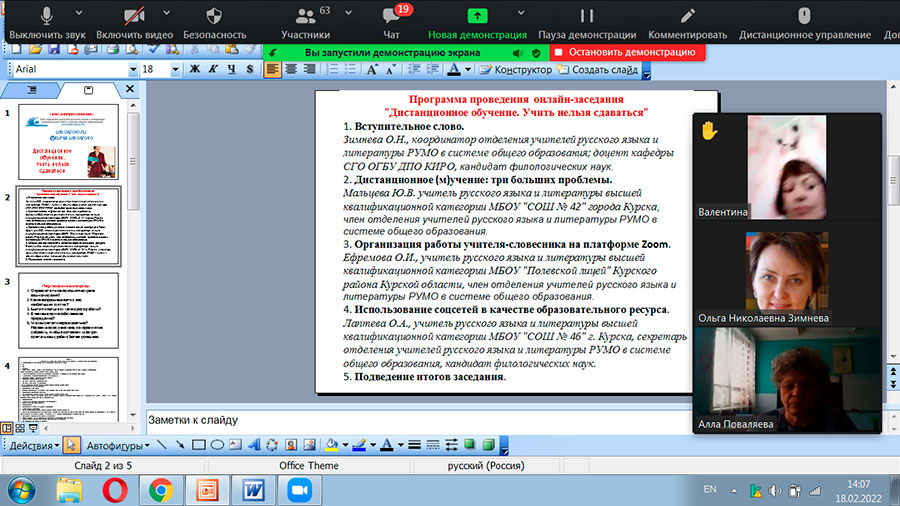This screenshot has width=900, height=506.
Task: Toggle underline Ч formatting
Action: click(231, 69)
